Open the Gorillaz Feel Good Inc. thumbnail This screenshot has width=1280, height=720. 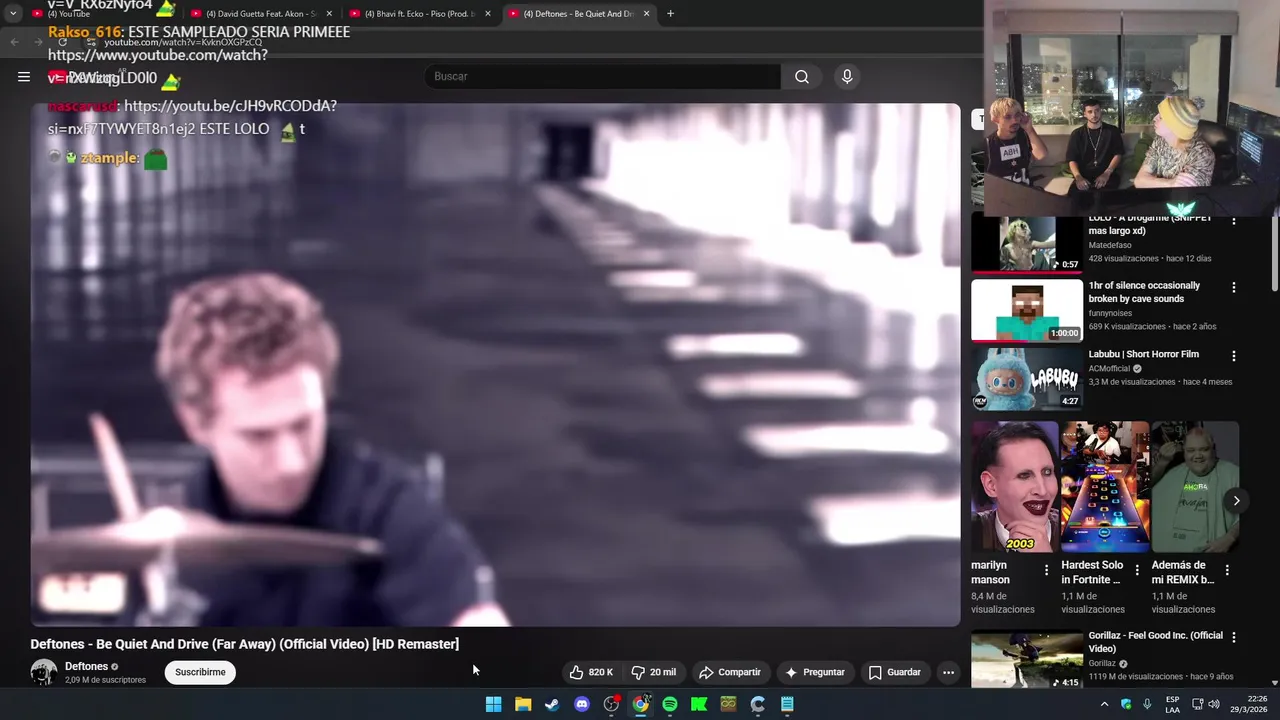pyautogui.click(x=1027, y=659)
